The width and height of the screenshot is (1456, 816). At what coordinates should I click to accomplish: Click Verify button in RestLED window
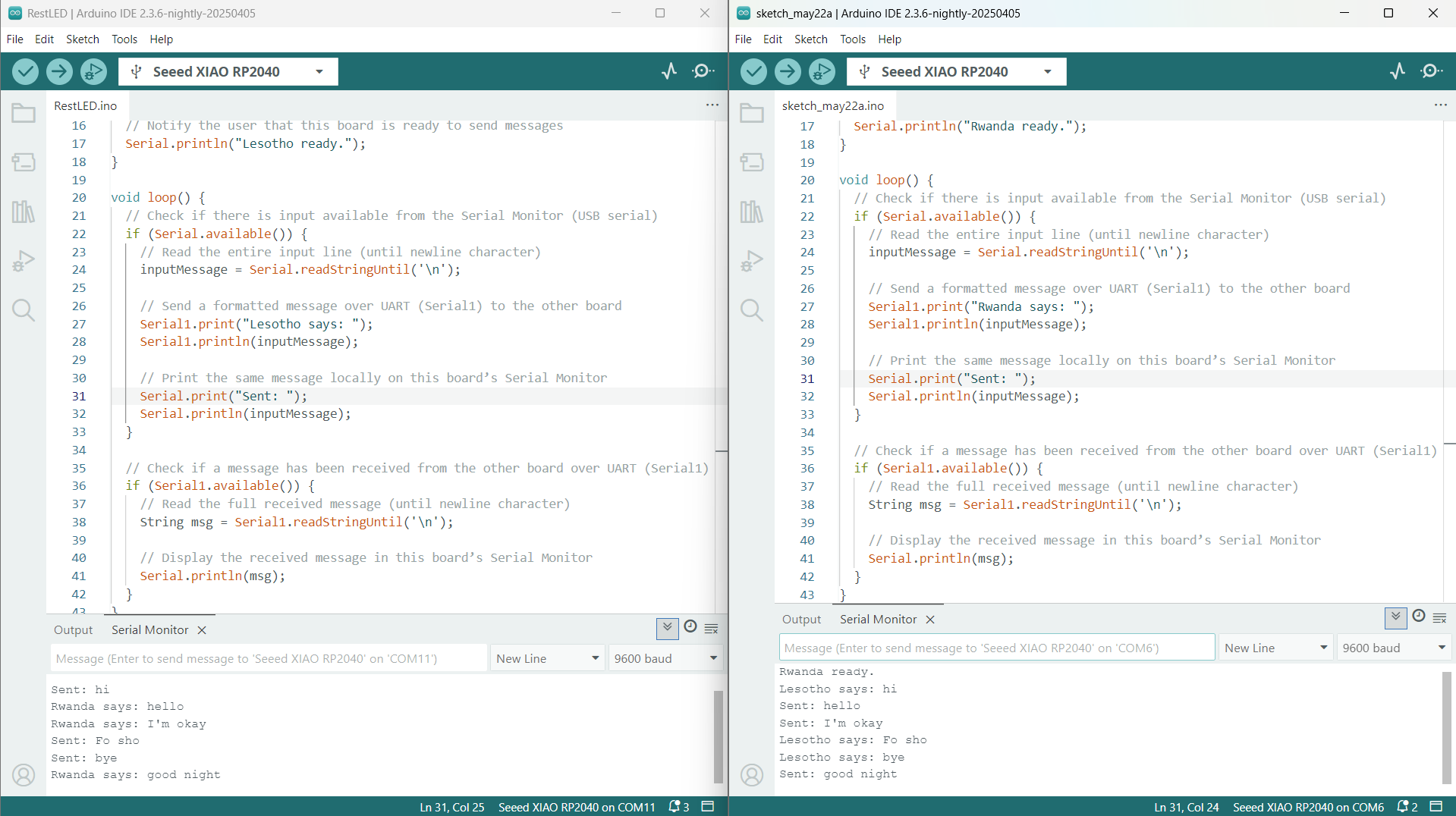pos(25,71)
